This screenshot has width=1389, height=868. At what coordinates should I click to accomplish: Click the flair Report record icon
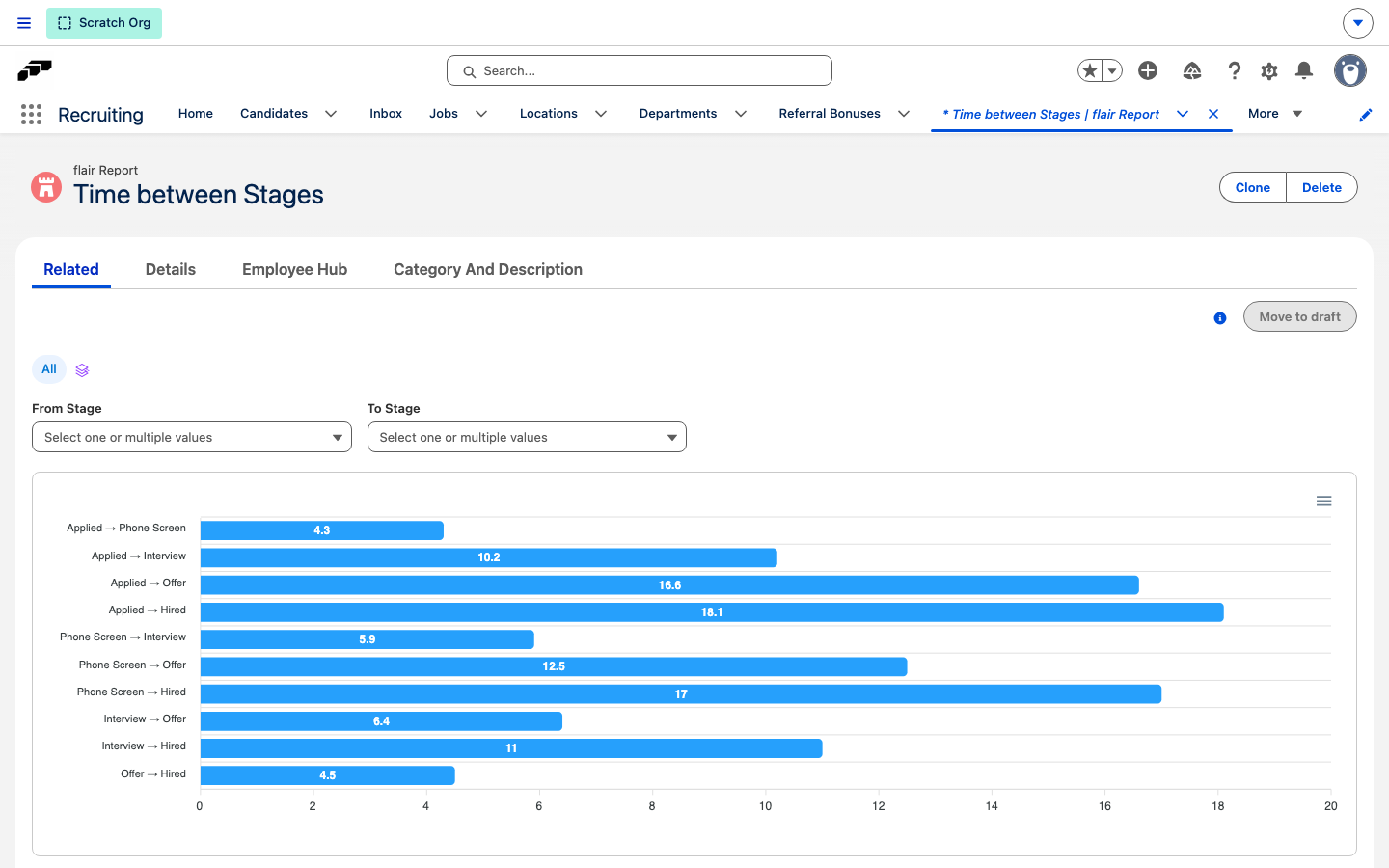(x=46, y=187)
